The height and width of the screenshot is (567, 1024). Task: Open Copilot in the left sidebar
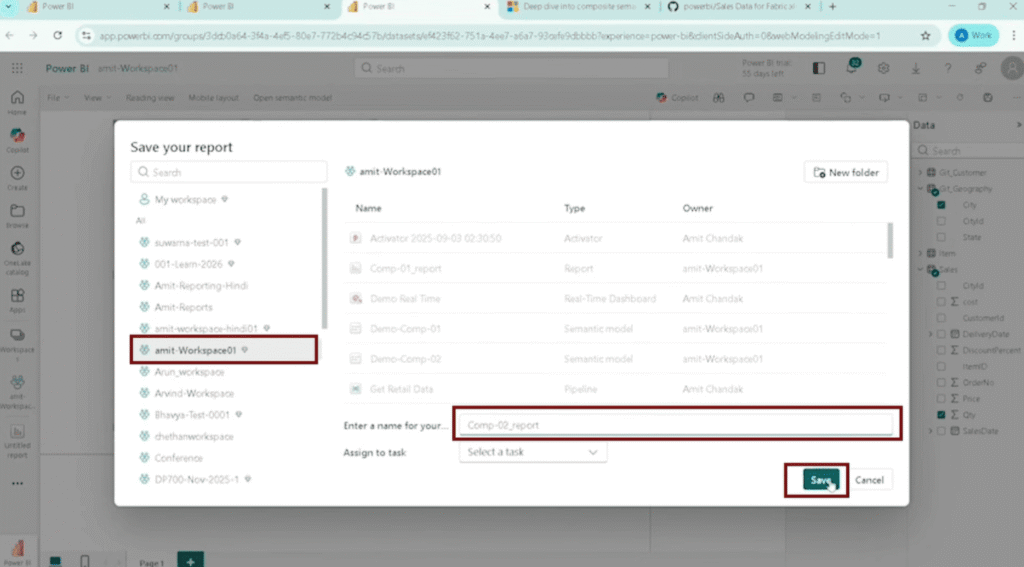click(x=17, y=136)
